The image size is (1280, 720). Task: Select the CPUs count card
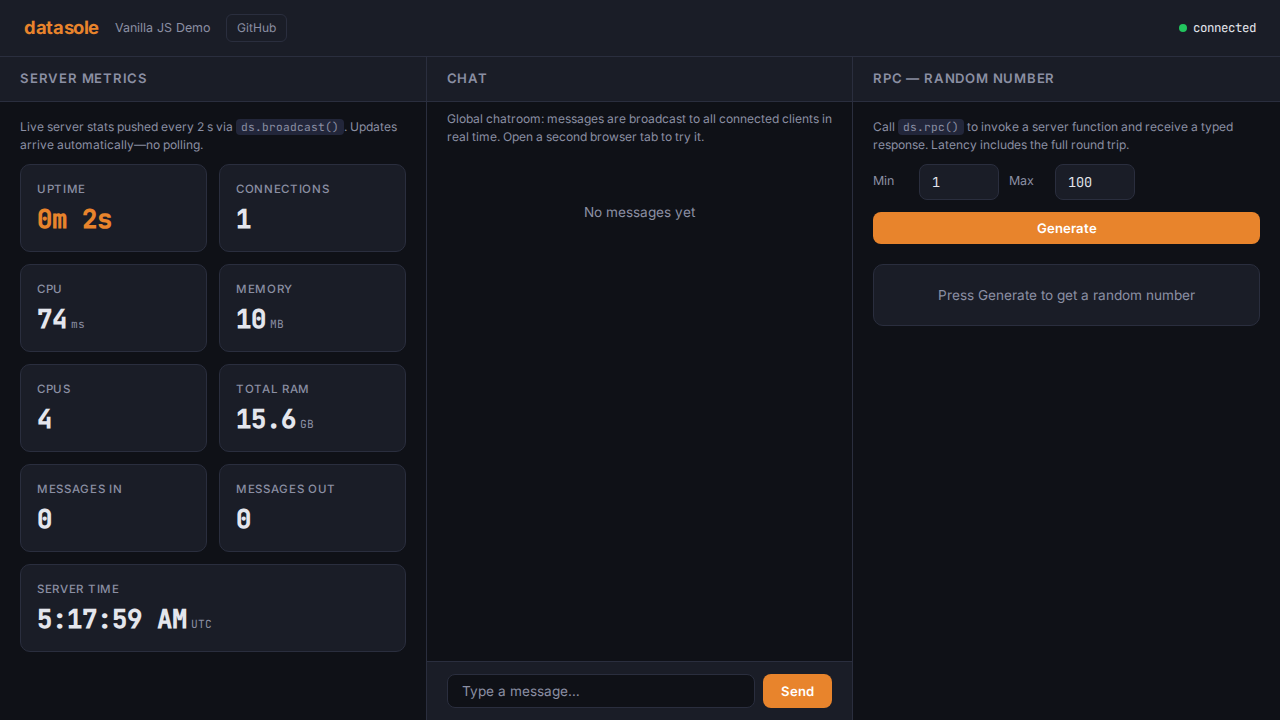coord(113,408)
